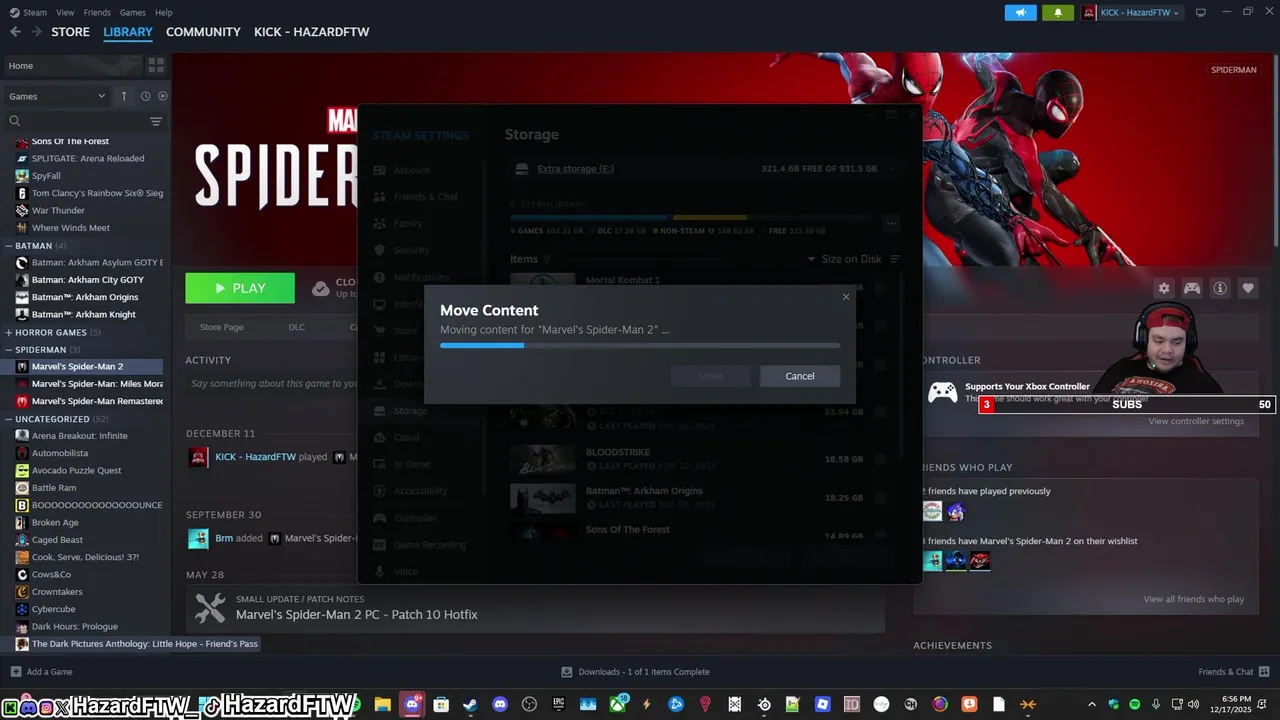Tick the checkbox for the BLOODSTRIKE row

[881, 459]
